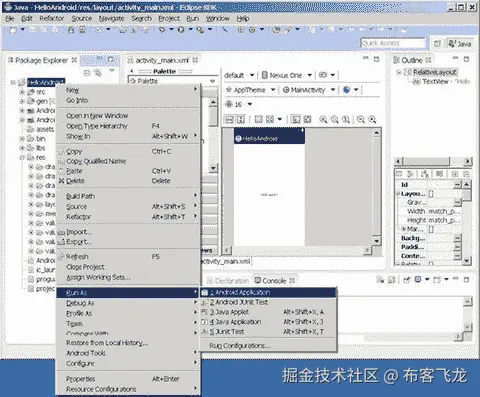Choose 2 Android JUnit Test
Image resolution: width=480 pixels, height=397 pixels.
tap(268, 302)
